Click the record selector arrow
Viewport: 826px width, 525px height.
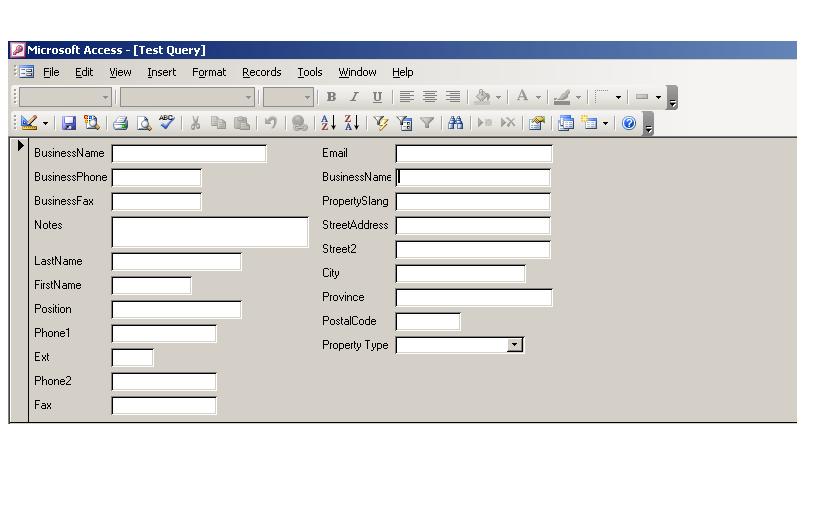pos(20,146)
